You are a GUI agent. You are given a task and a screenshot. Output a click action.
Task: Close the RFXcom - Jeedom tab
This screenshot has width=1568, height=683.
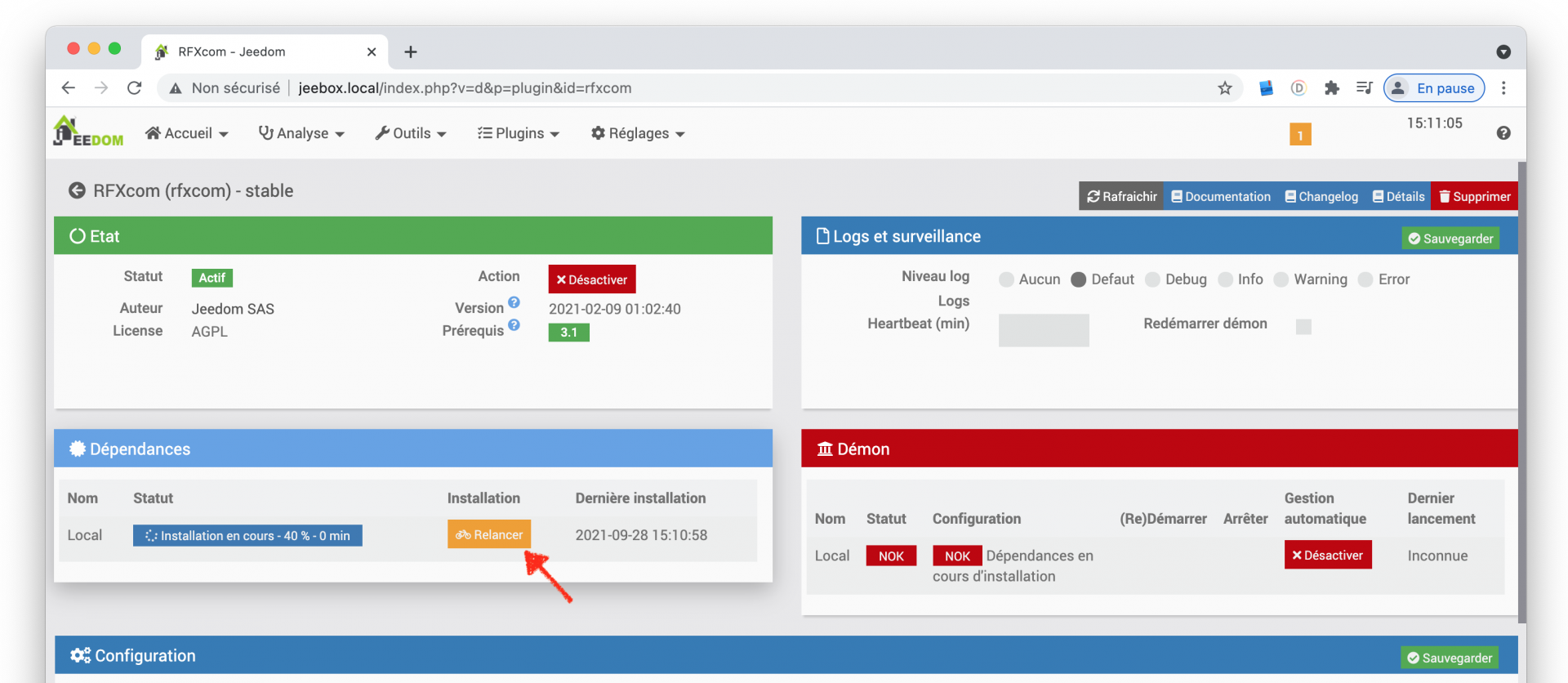pos(372,51)
